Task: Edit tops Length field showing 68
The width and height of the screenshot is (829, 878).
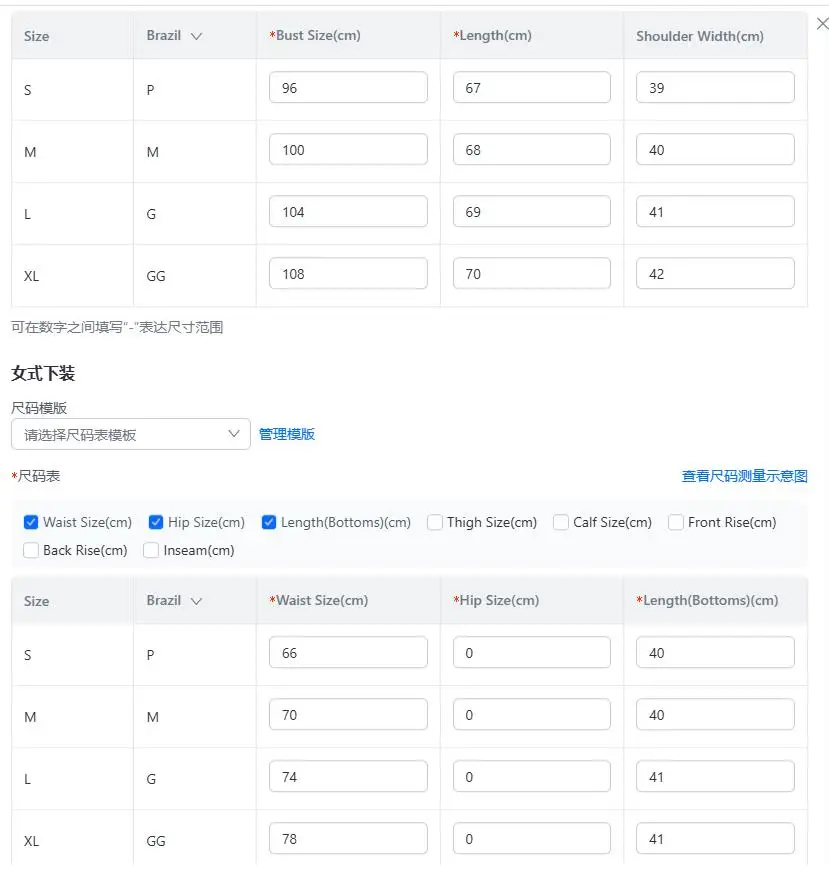Action: click(x=532, y=150)
